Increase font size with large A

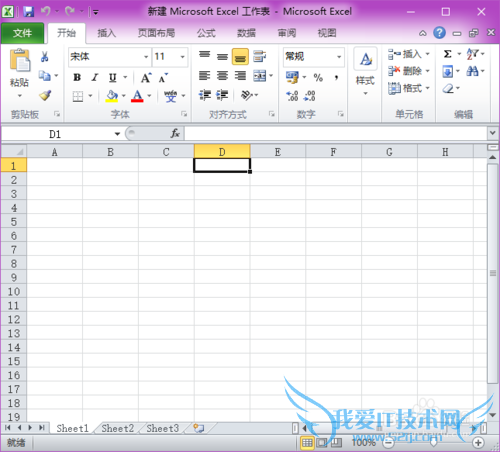[x=146, y=78]
